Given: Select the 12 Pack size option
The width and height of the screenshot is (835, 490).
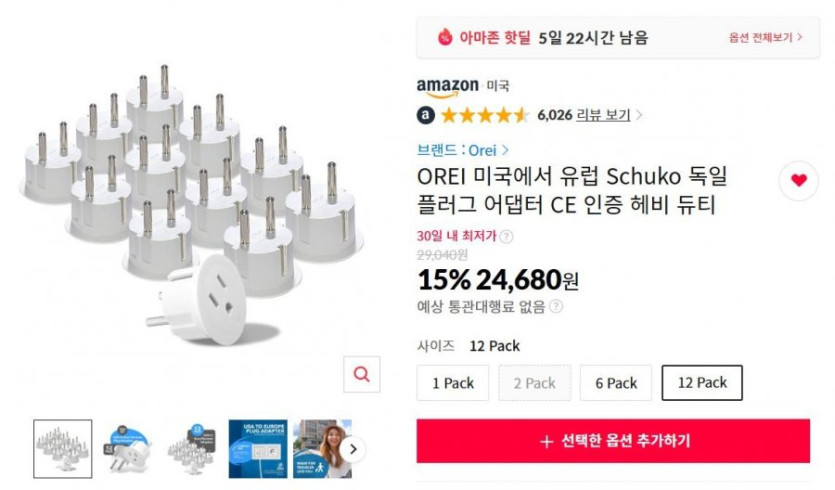Looking at the screenshot, I should coord(702,383).
